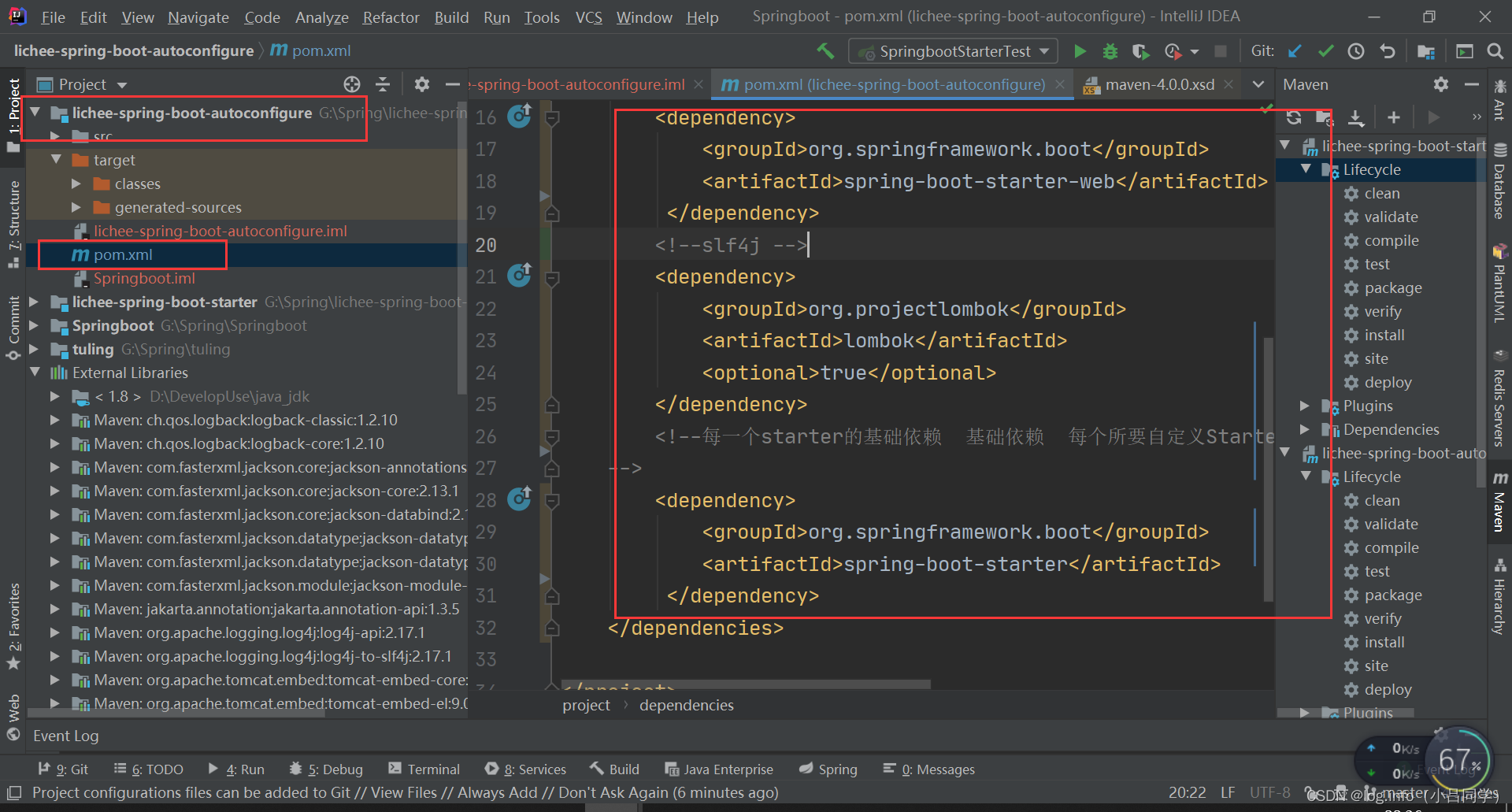1512x812 pixels.
Task: Switch to maven-4.0.0.xsd editor tab
Action: pos(1158,84)
